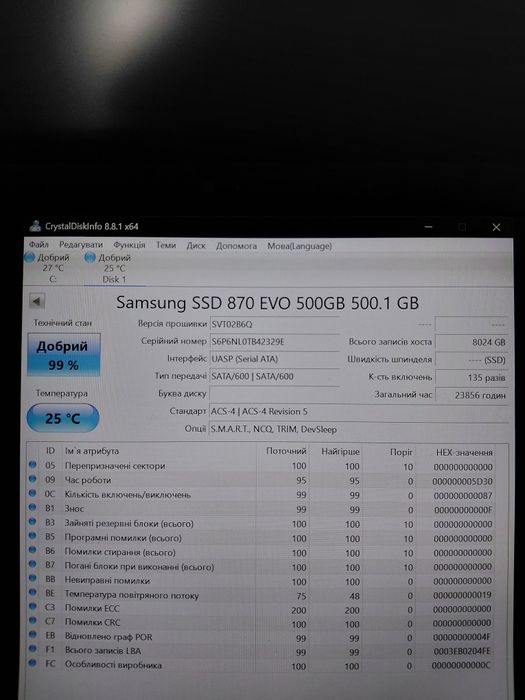This screenshot has width=525, height=700.
Task: Click status dot of attribute BE row
Action: click(x=32, y=593)
